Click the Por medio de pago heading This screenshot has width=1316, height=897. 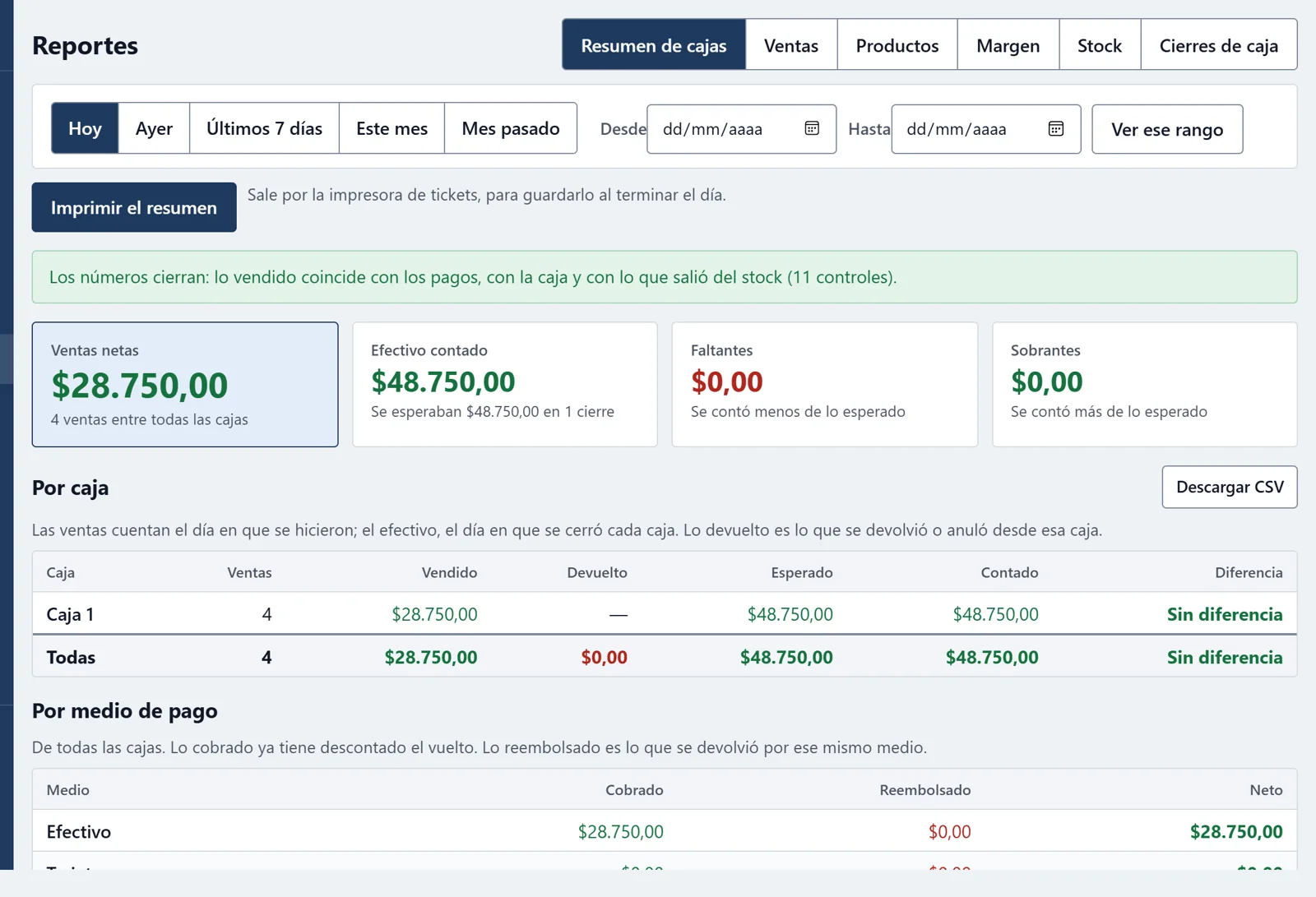pos(125,710)
